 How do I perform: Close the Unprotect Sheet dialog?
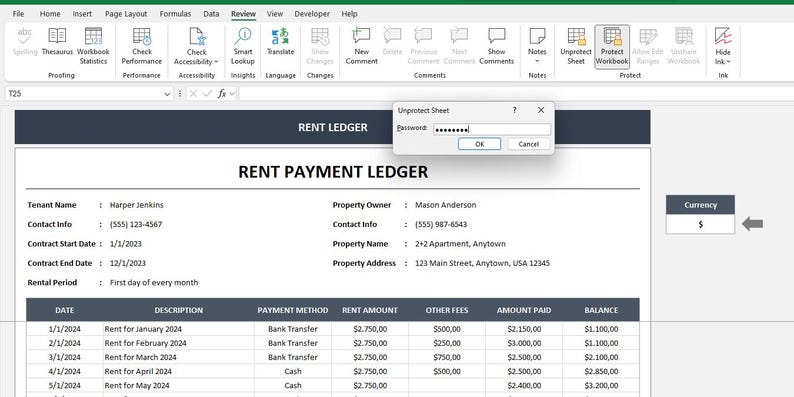tap(541, 110)
